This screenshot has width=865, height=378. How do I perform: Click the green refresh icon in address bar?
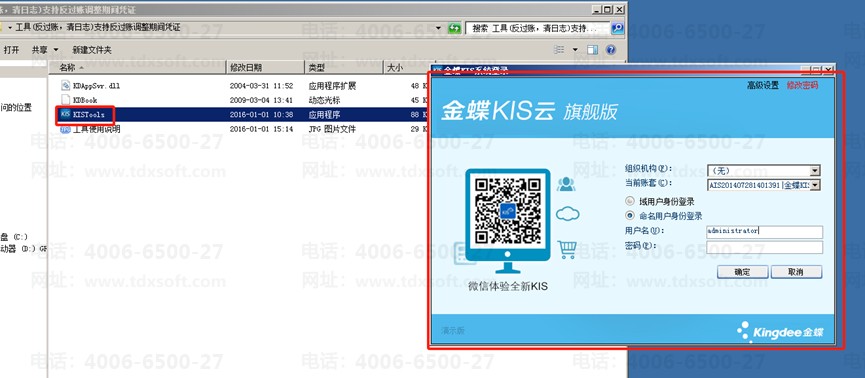pyautogui.click(x=454, y=28)
